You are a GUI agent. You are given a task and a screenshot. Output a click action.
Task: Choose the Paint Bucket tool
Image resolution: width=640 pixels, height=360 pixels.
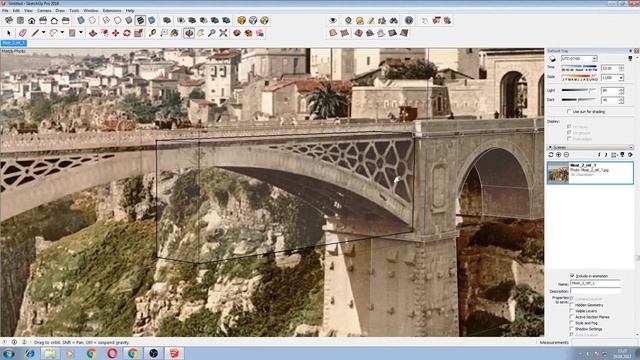tap(175, 33)
